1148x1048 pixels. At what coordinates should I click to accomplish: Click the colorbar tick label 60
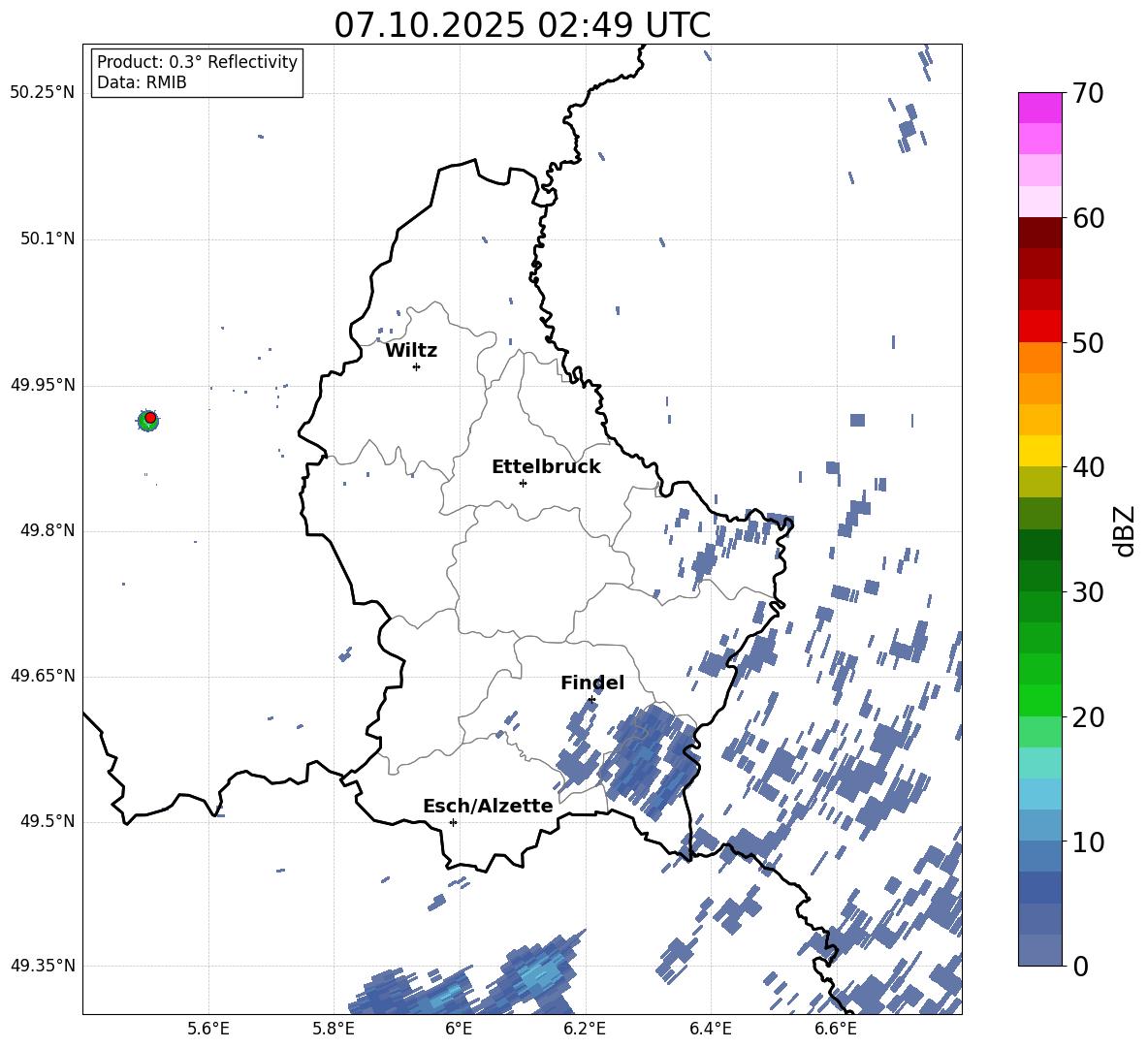[x=1088, y=218]
